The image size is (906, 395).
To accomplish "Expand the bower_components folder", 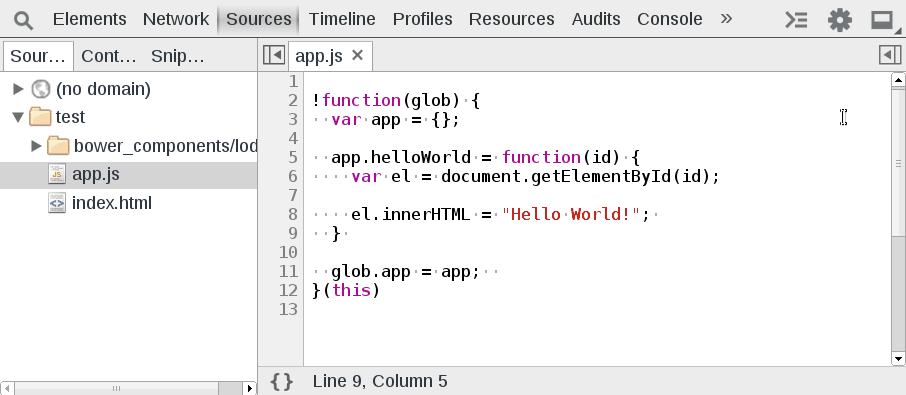I will tap(36, 146).
